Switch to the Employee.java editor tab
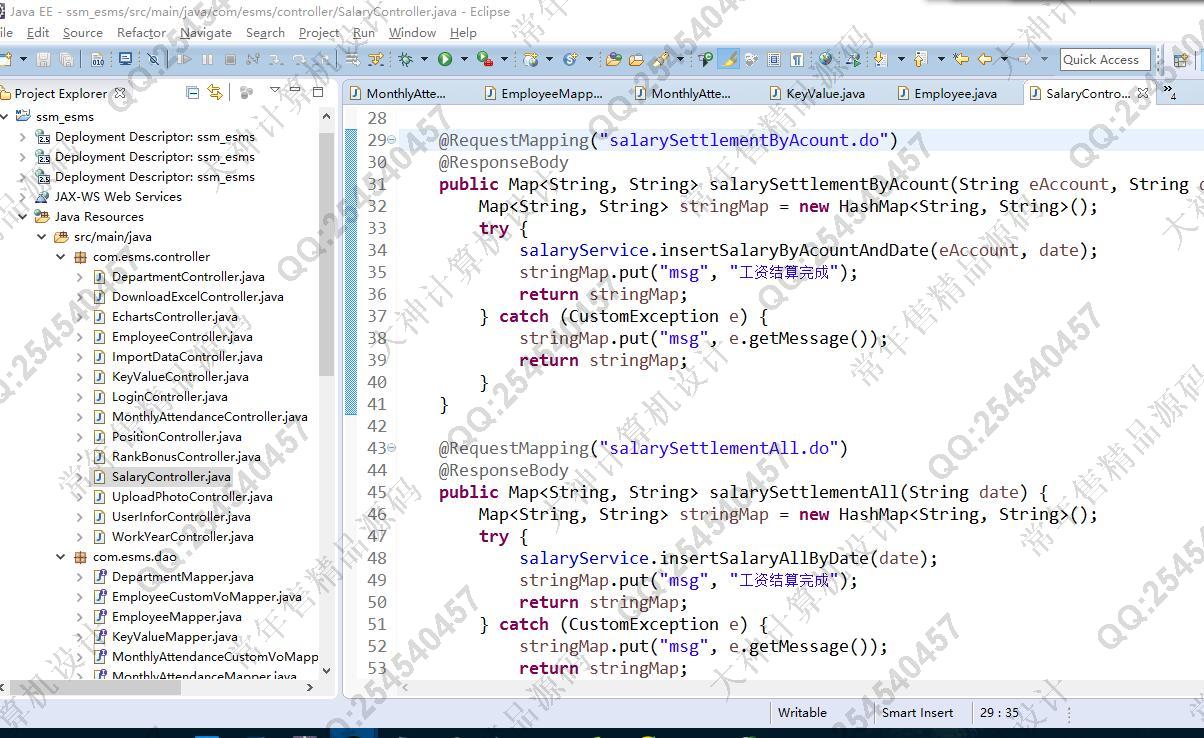Image resolution: width=1204 pixels, height=738 pixels. coord(948,93)
